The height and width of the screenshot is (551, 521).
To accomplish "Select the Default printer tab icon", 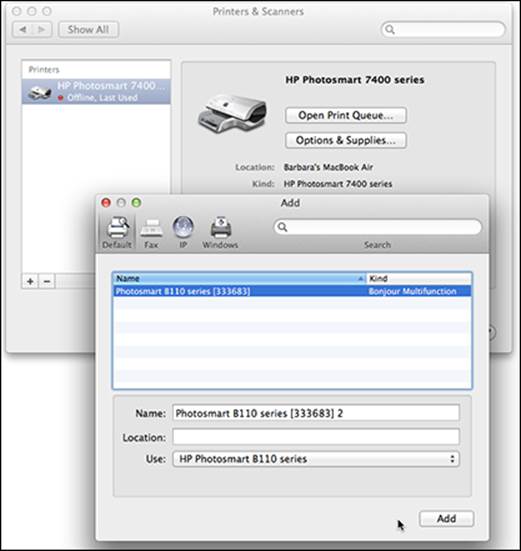I will point(117,232).
